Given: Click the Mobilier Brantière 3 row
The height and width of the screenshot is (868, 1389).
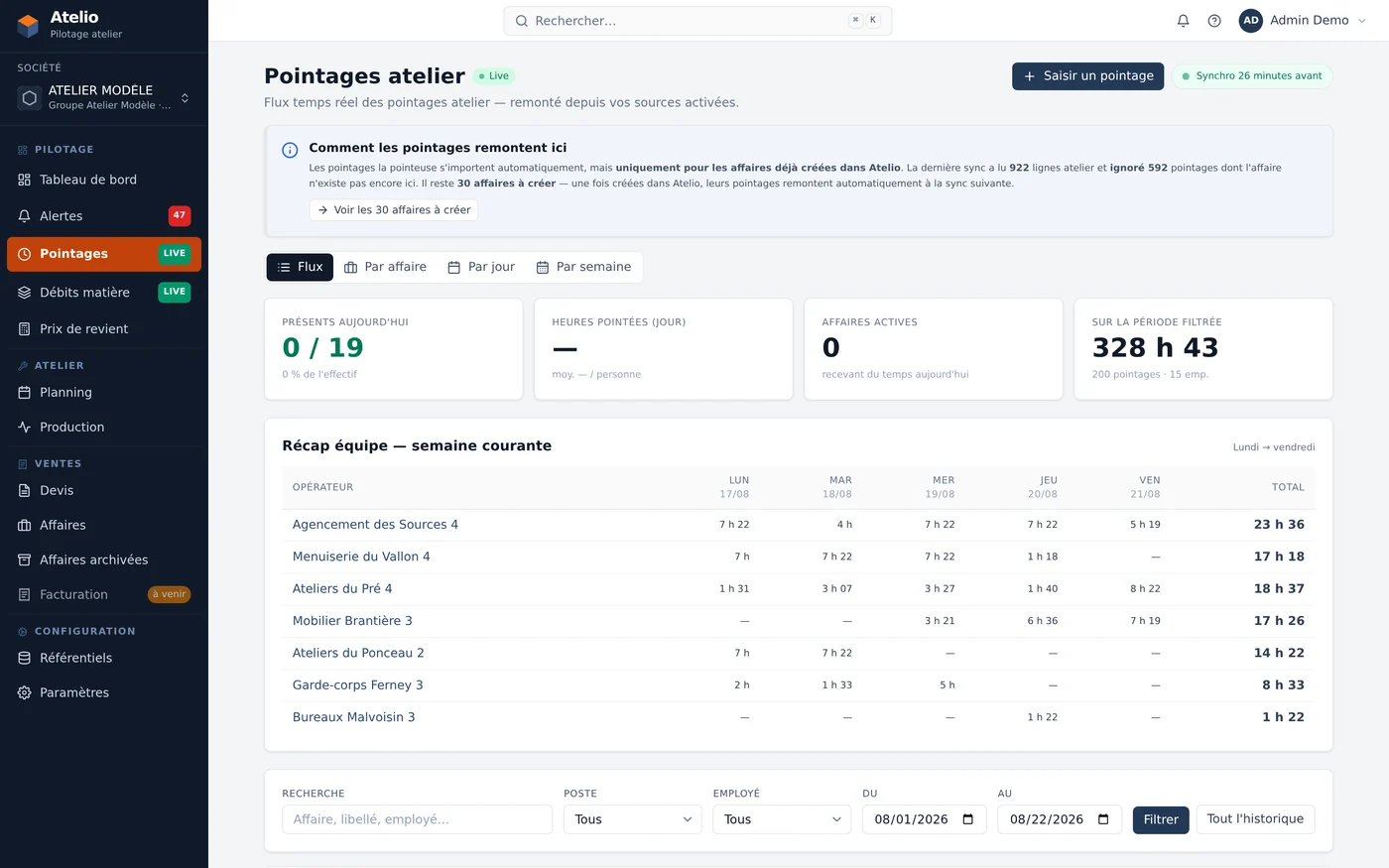Looking at the screenshot, I should pyautogui.click(x=799, y=621).
